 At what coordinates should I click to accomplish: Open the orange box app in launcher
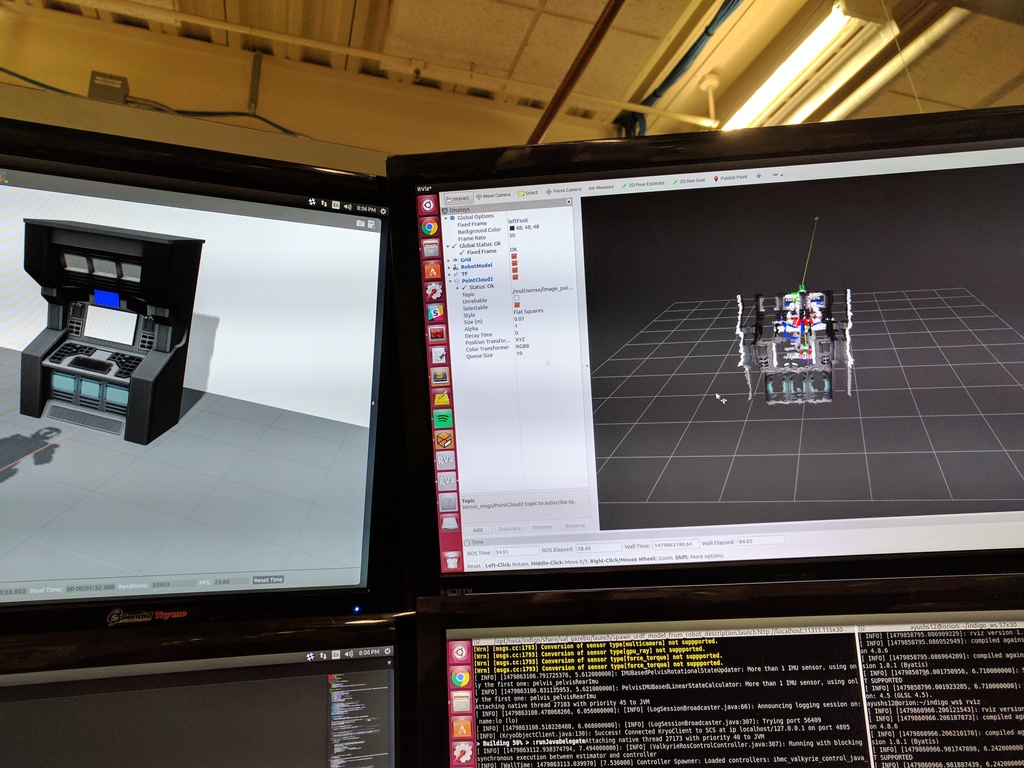tap(443, 440)
